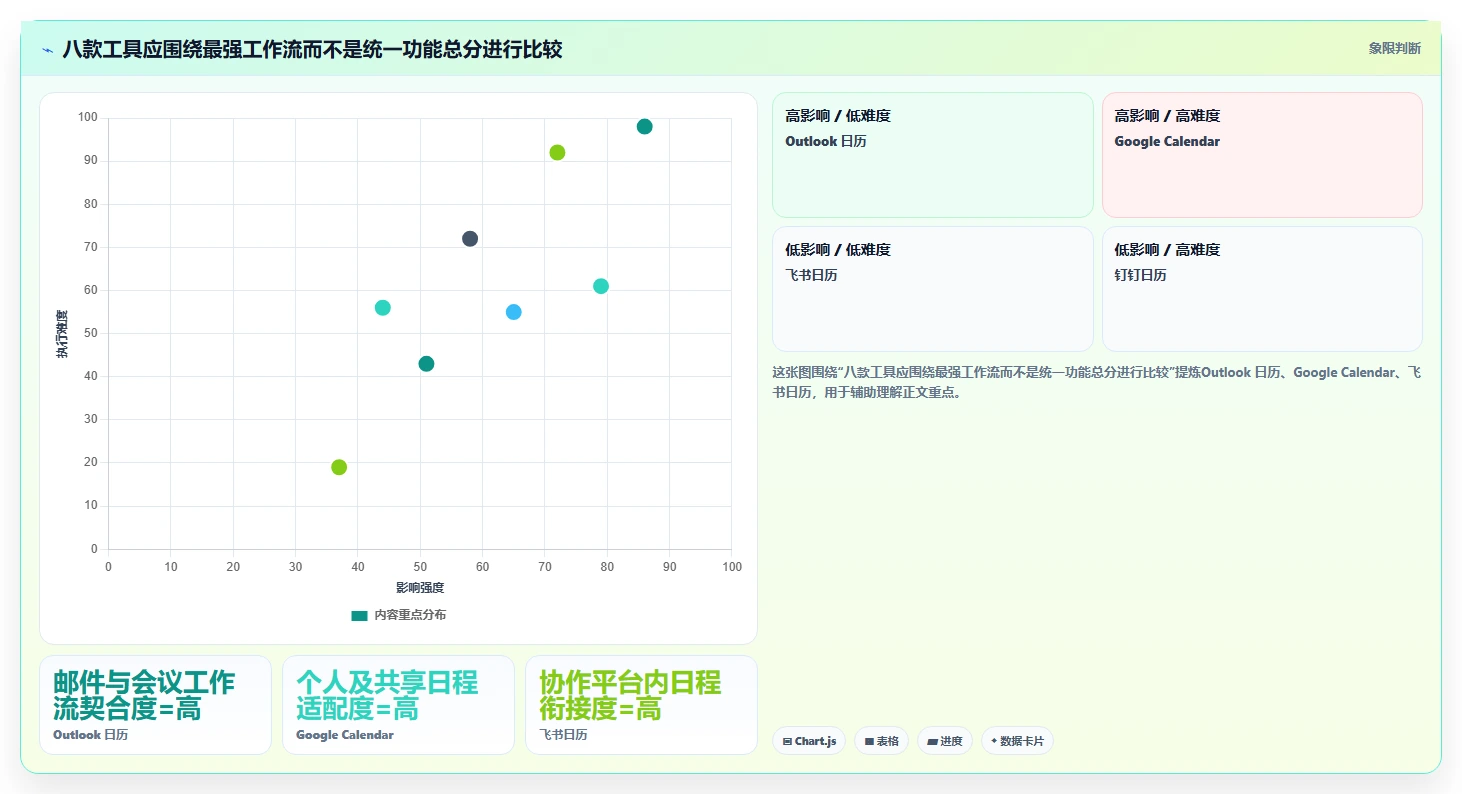Click the sparkle icon inside the 数据卡片 tag
1462x794 pixels.
click(x=994, y=741)
